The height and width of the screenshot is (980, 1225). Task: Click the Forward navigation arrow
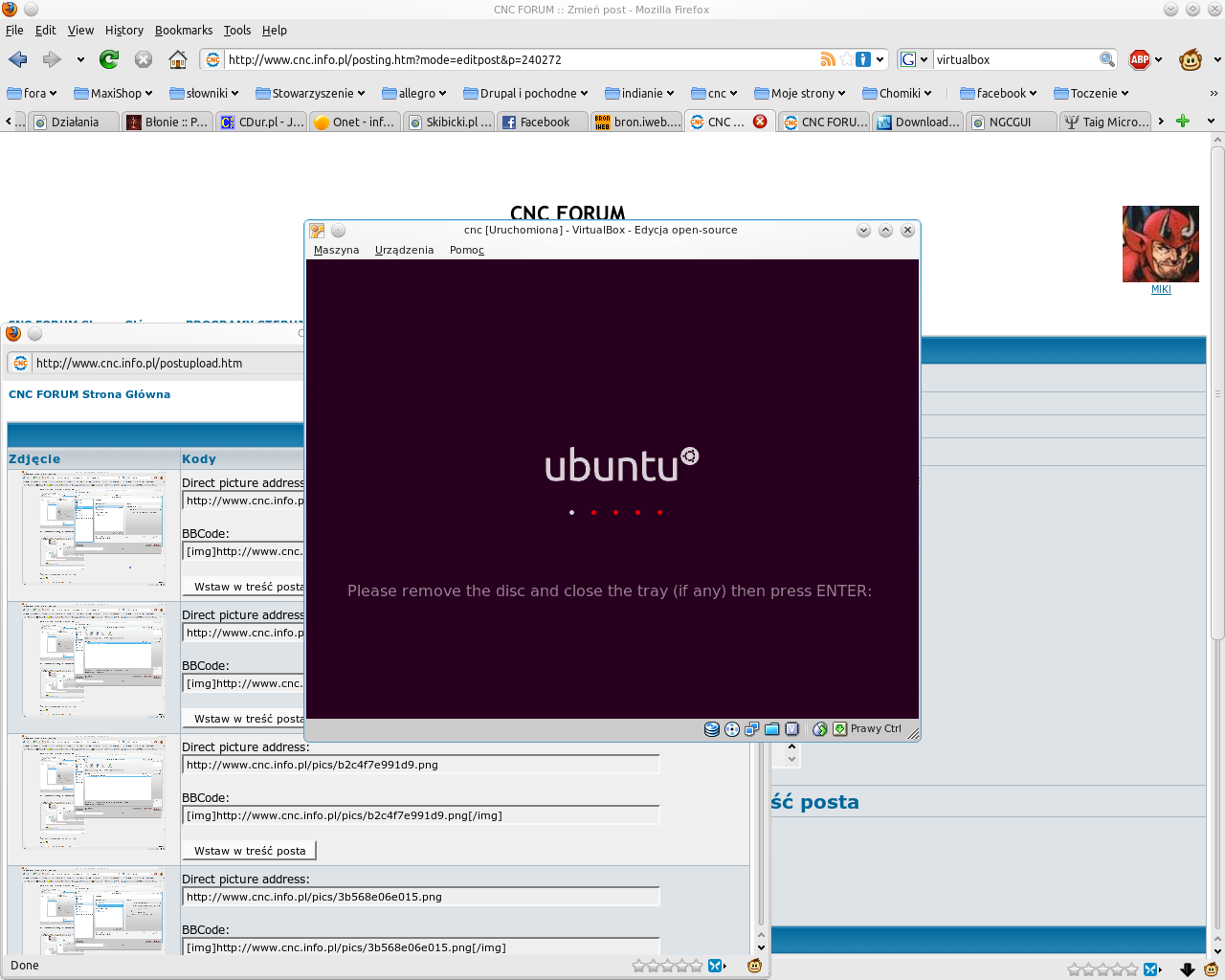point(52,59)
